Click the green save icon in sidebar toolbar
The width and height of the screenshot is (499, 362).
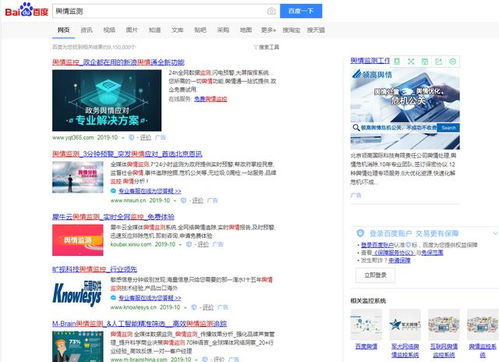click(425, 61)
